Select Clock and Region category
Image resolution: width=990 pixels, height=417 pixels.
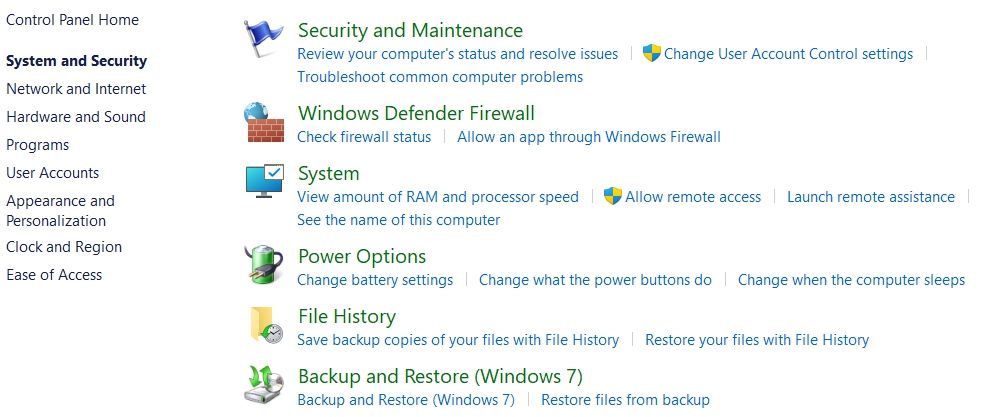(x=64, y=247)
